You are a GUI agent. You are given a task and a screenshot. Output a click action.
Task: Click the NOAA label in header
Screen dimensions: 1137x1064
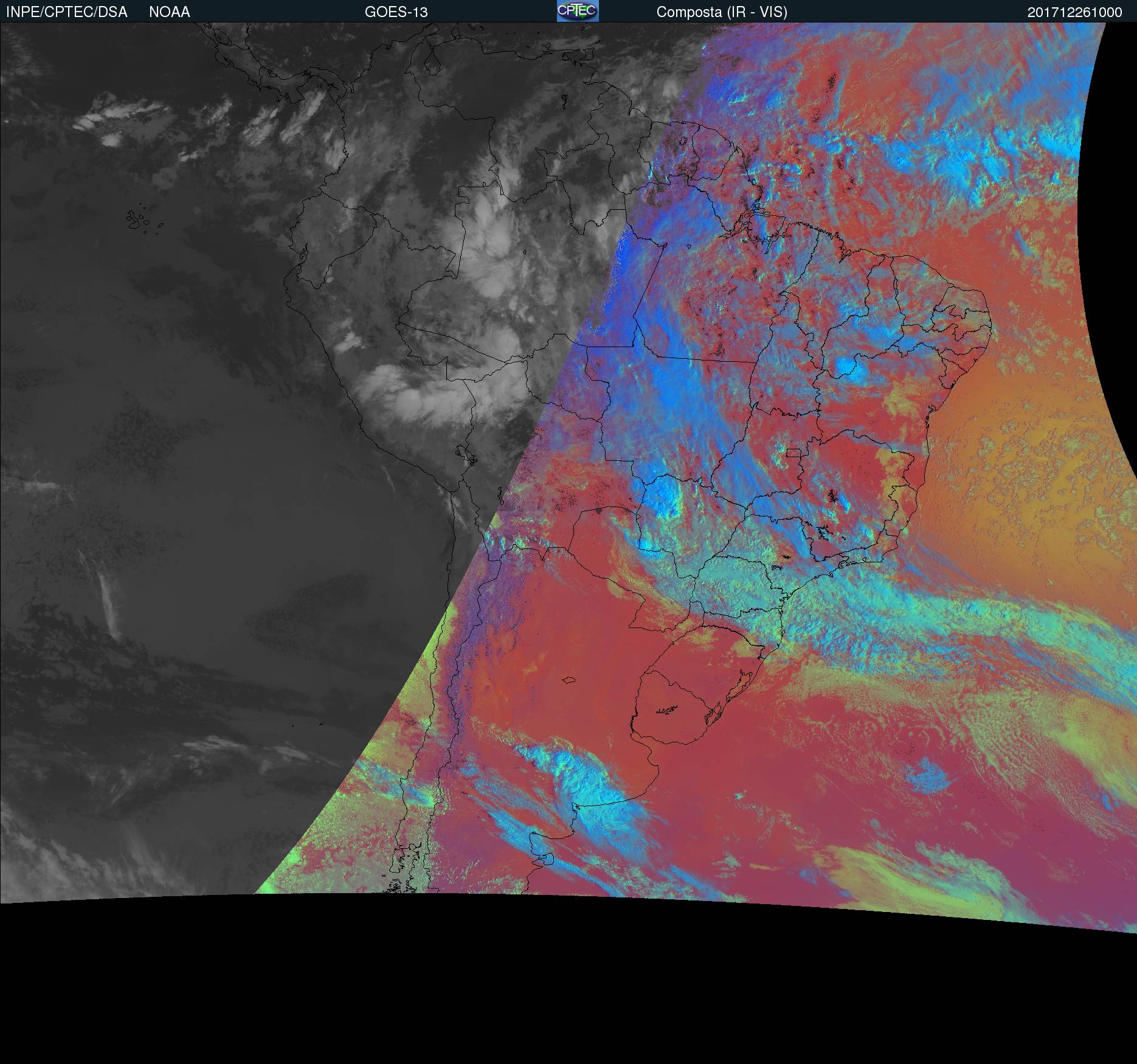click(170, 12)
